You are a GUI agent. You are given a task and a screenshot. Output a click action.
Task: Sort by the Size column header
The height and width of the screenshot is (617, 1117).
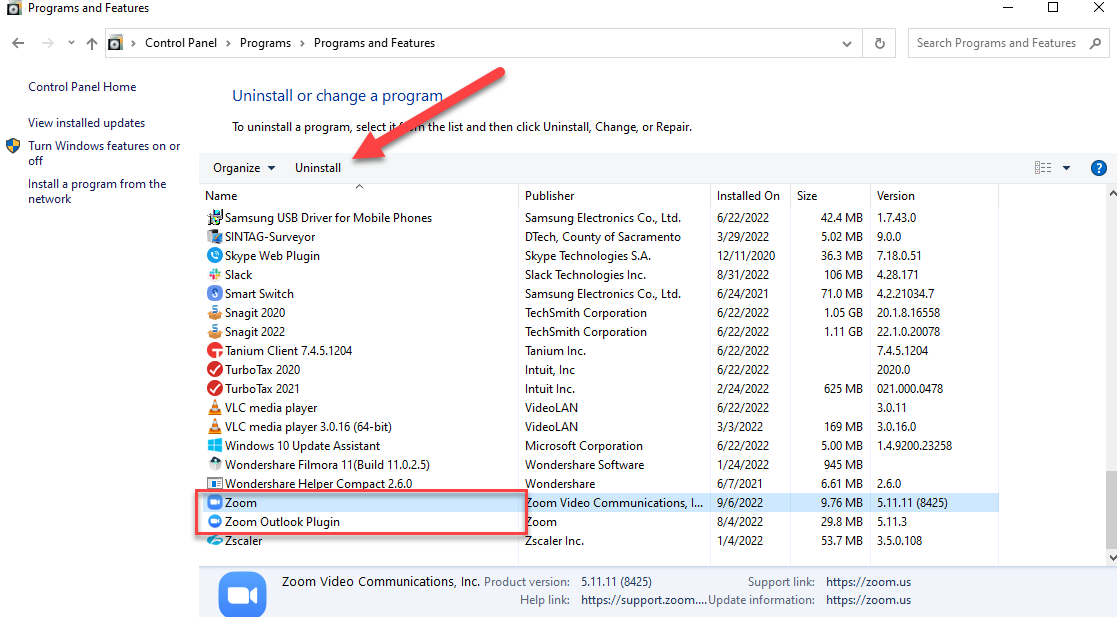pyautogui.click(x=831, y=195)
